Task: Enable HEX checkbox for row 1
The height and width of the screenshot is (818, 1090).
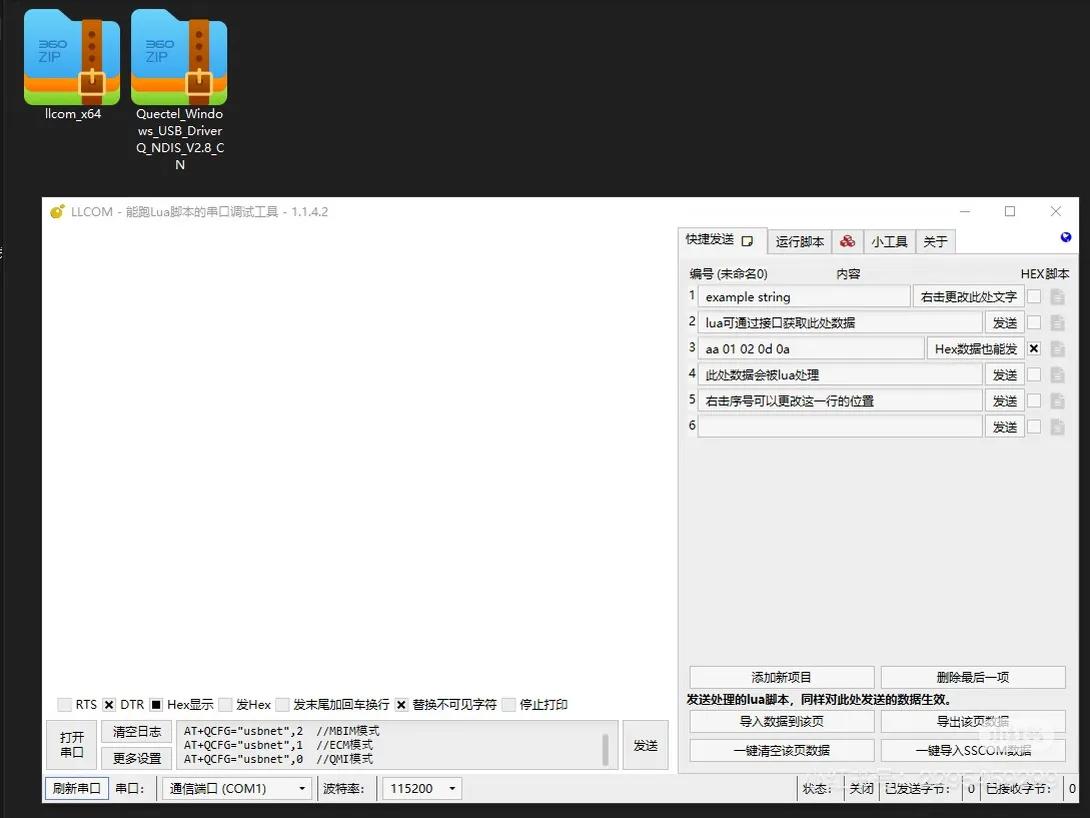Action: [x=1034, y=297]
